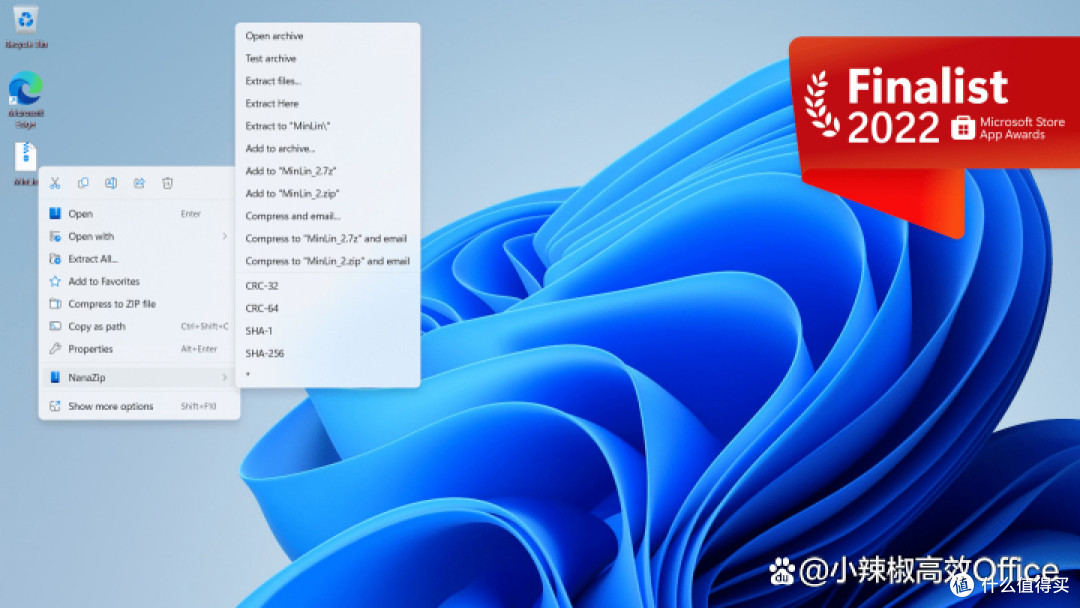The image size is (1080, 608).
Task: Select the zip file desktop icon
Action: pyautogui.click(x=25, y=163)
